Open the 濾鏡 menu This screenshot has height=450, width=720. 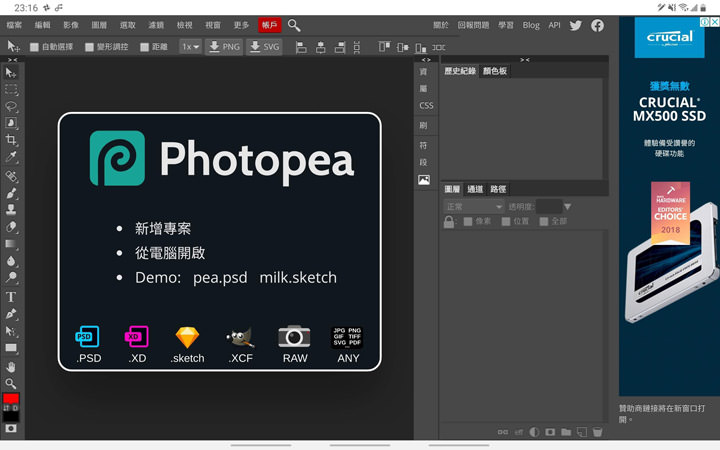pyautogui.click(x=156, y=25)
